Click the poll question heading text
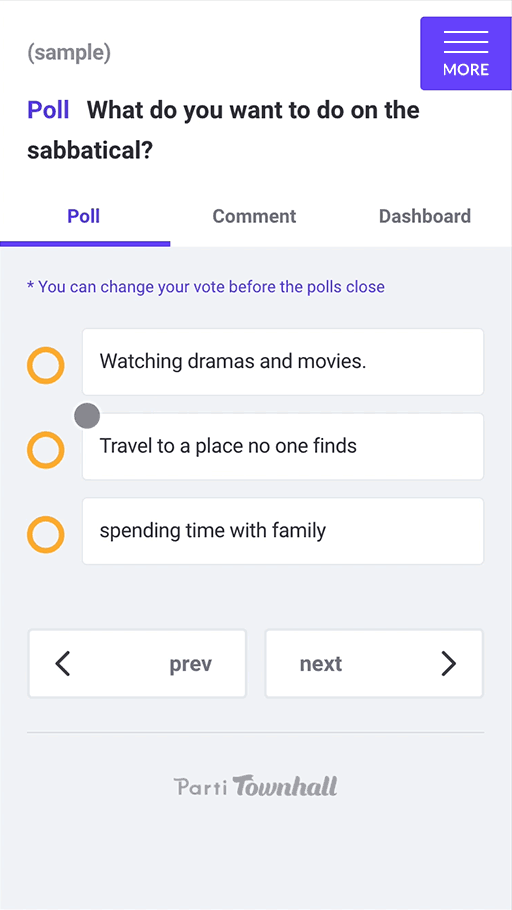 [223, 131]
